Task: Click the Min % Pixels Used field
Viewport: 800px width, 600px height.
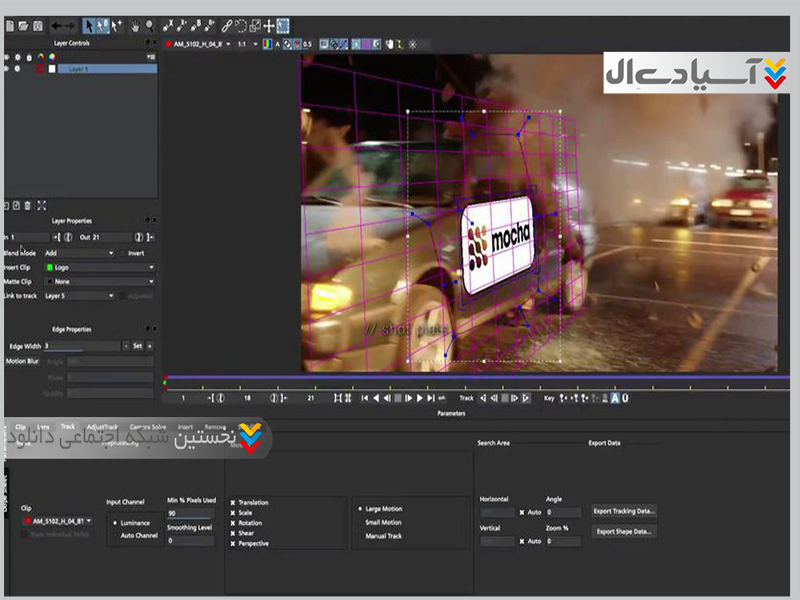Action: click(190, 512)
